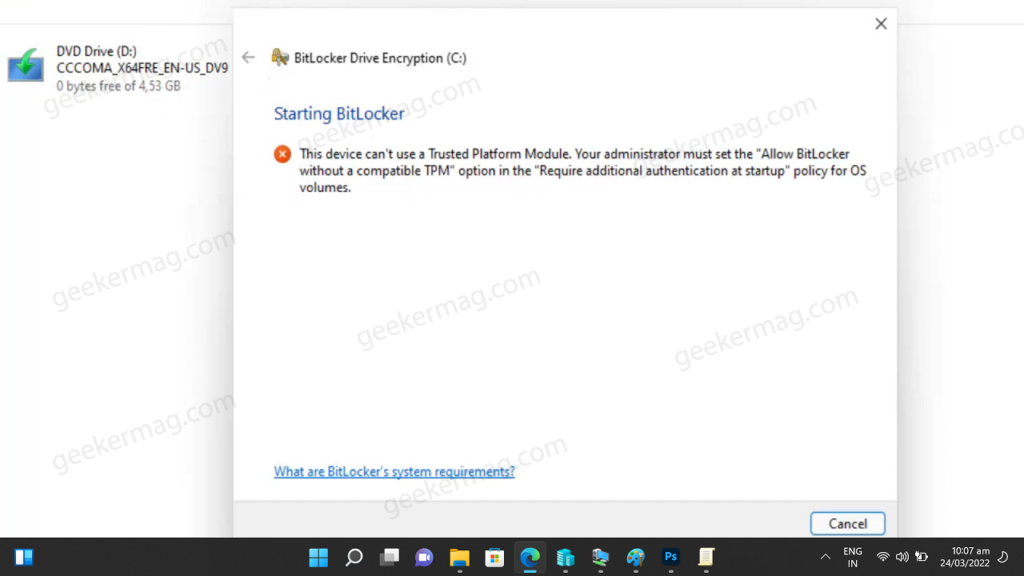Open the scroll-shaped notes app on the taskbar

[706, 557]
